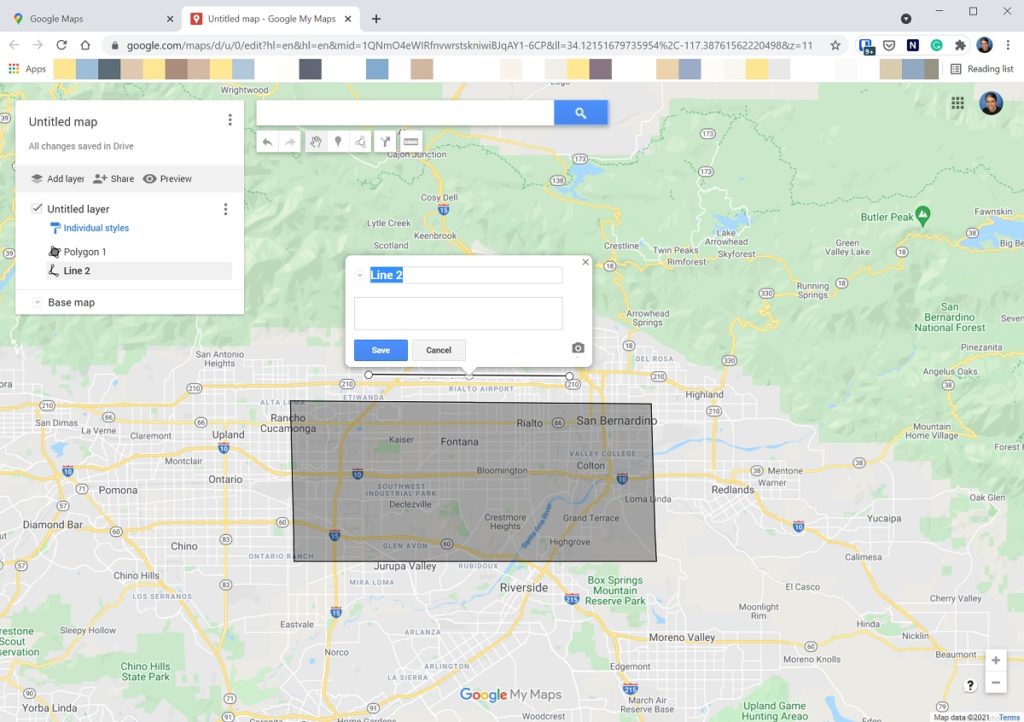Select the pan hand tool
This screenshot has width=1024, height=722.
[x=316, y=141]
